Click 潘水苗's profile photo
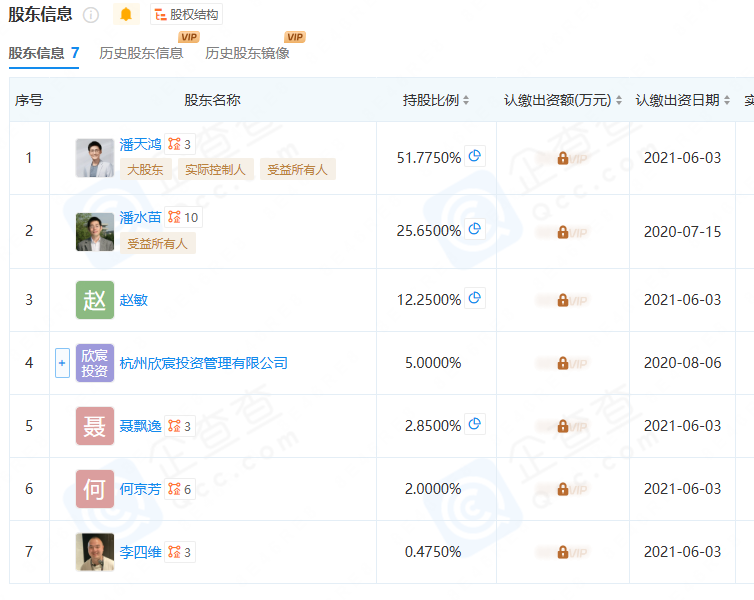Viewport: 754px width, 600px height. 95,232
